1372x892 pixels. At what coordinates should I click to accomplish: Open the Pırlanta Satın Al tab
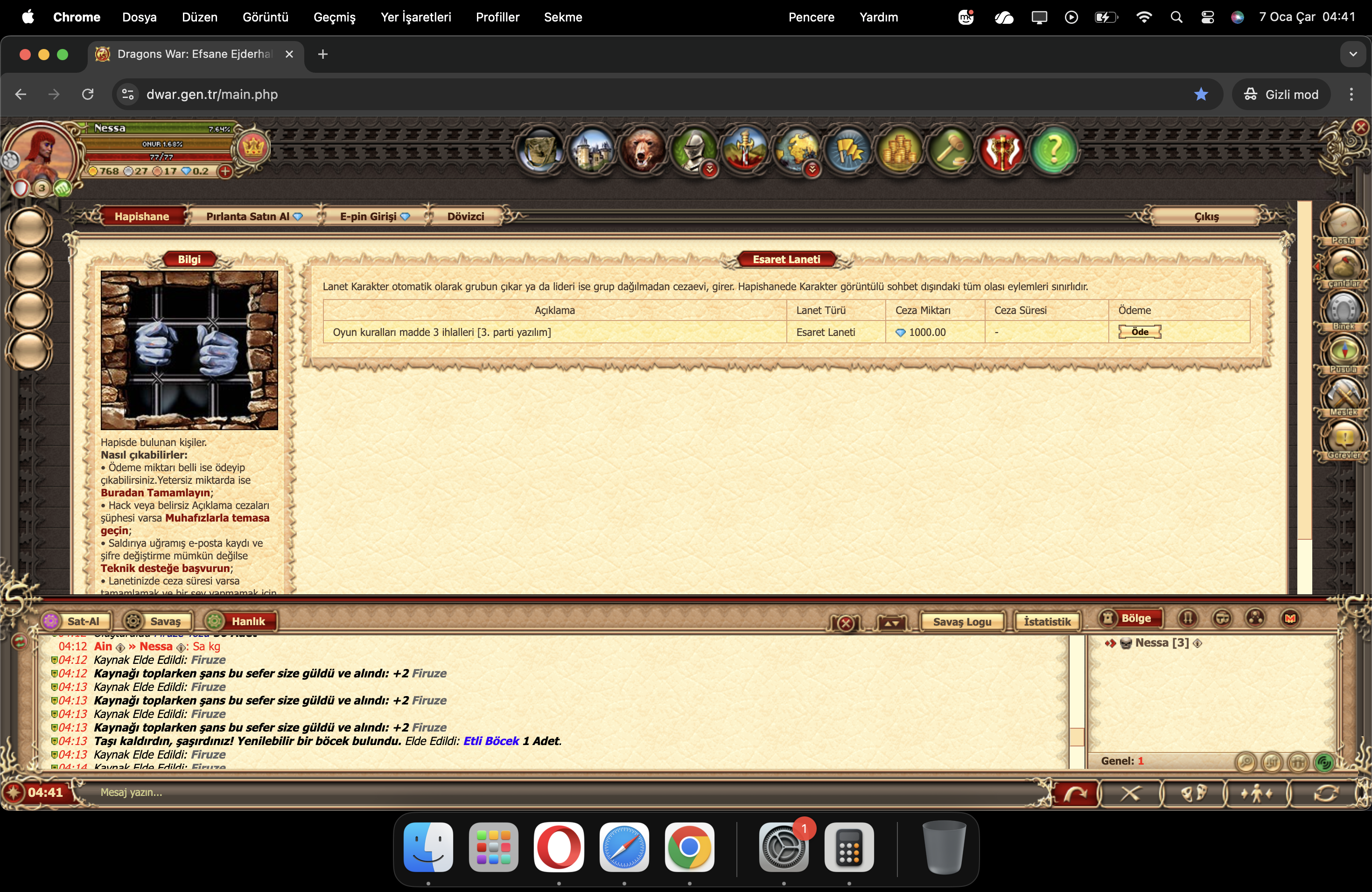tap(254, 216)
